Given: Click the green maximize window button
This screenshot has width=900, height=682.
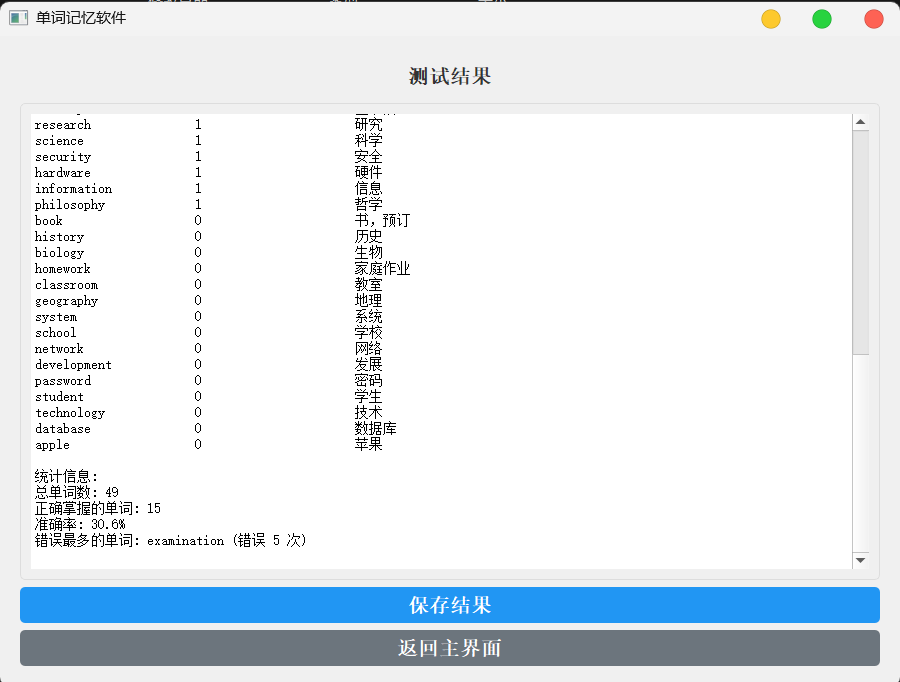Looking at the screenshot, I should (822, 19).
